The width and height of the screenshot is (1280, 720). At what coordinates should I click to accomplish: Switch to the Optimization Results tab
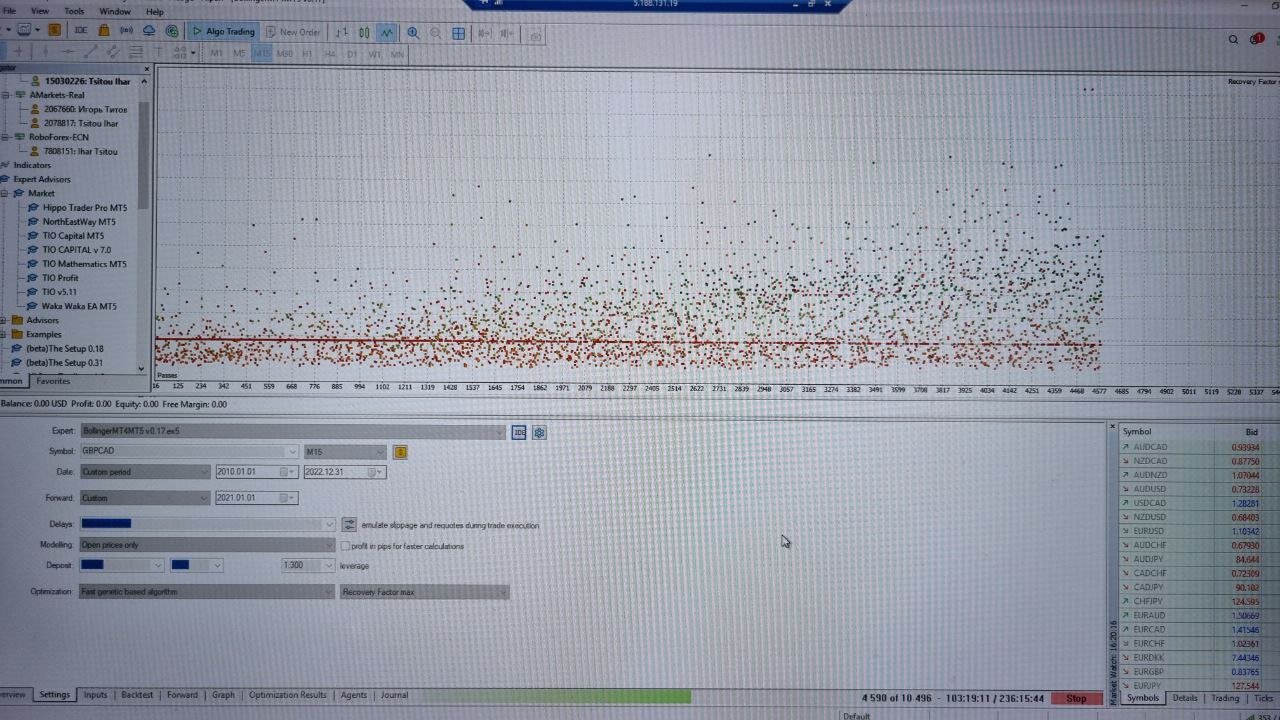pos(287,695)
